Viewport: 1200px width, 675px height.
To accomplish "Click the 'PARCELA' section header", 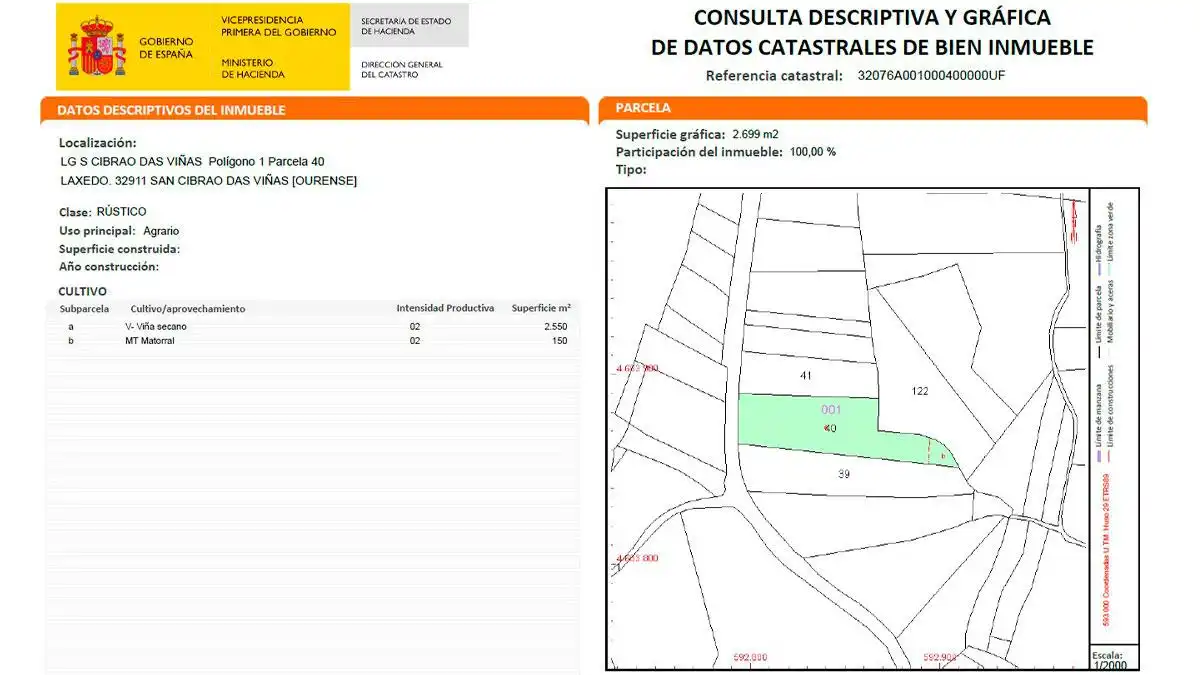I will (x=643, y=108).
